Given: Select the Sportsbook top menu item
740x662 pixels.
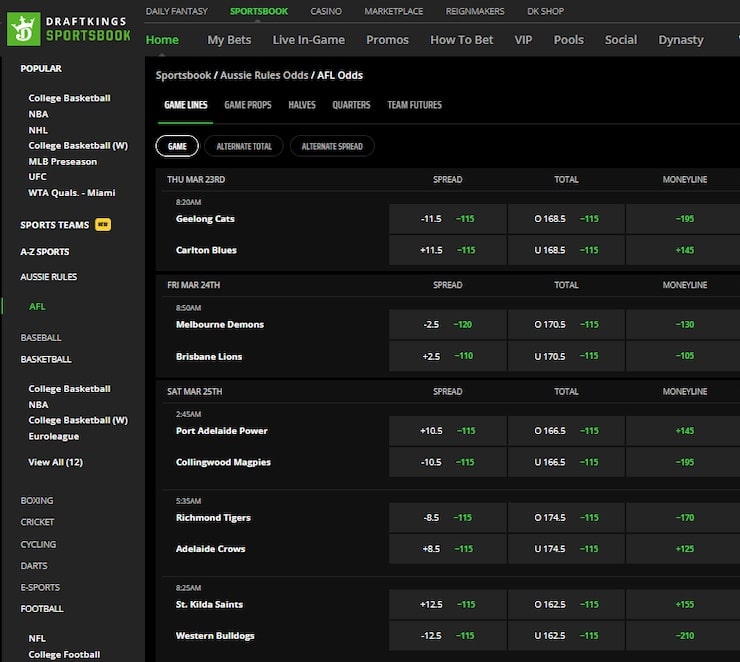Looking at the screenshot, I should coord(259,11).
